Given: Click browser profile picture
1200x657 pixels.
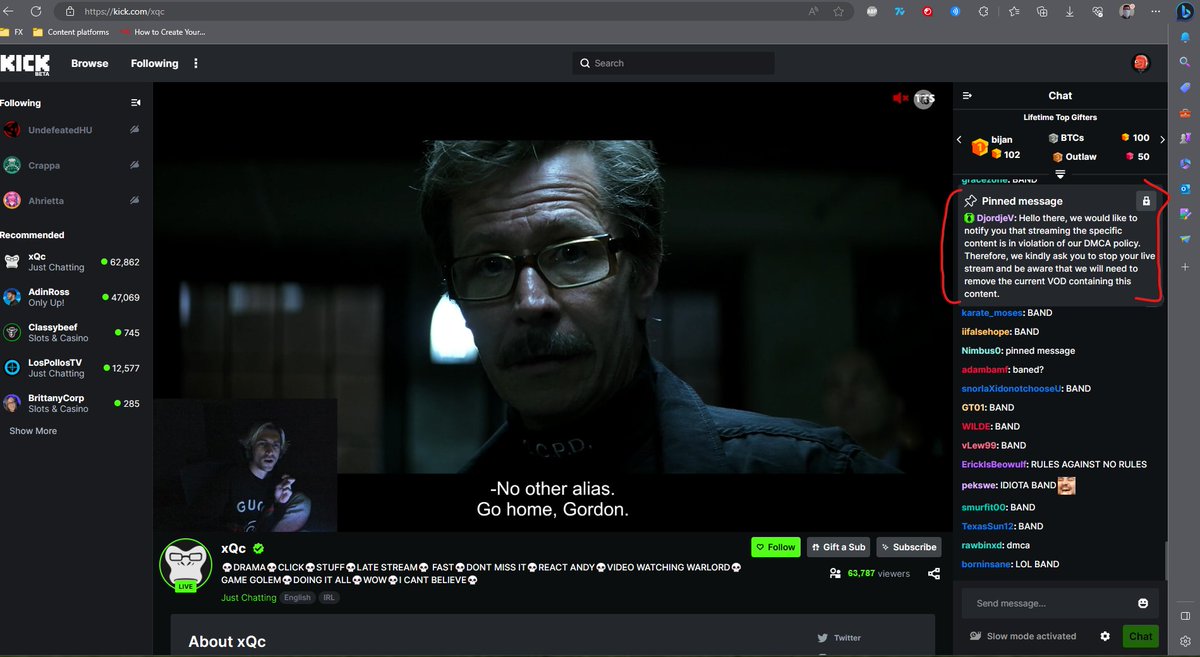Looking at the screenshot, I should pos(1127,11).
